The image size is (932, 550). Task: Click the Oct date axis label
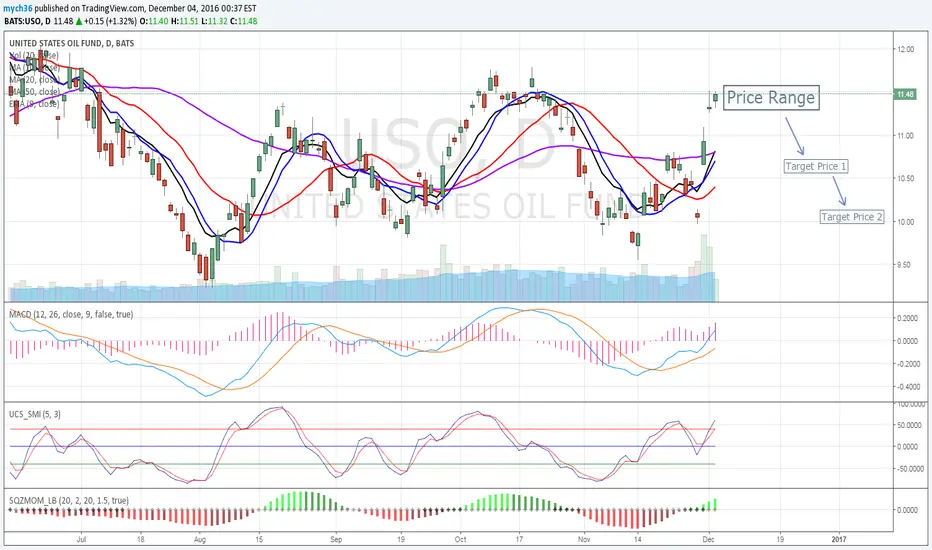point(461,539)
